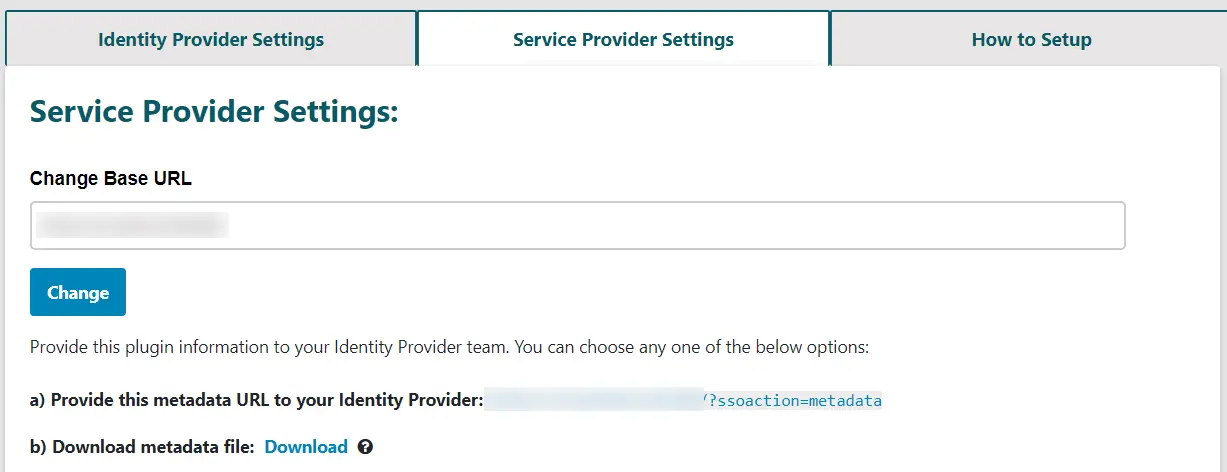Click the 'a) Provide this metadata URL' label
Screen dimensions: 1227x472
pyautogui.click(x=257, y=401)
